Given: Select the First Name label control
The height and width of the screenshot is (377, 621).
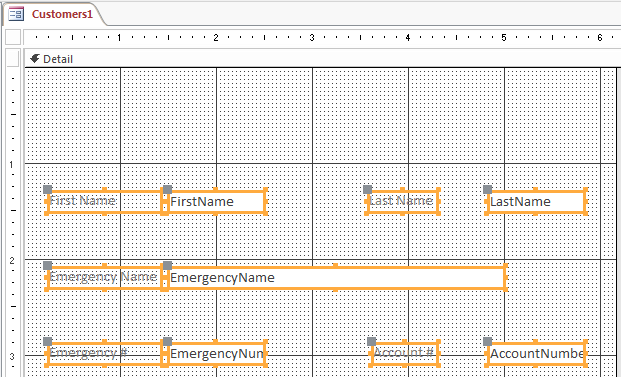Looking at the screenshot, I should 105,202.
